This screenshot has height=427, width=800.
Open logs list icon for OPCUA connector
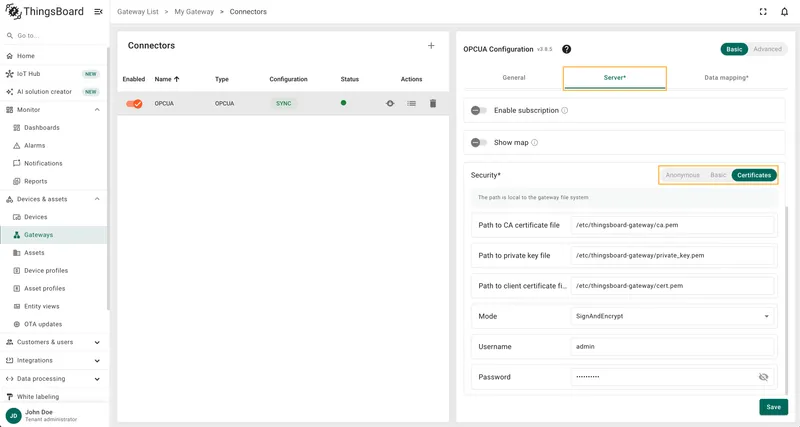pos(411,103)
